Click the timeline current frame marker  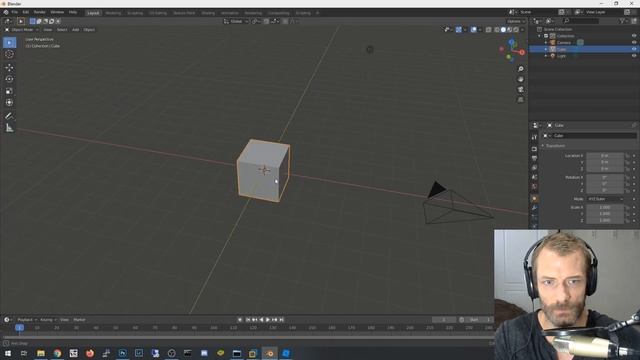(19, 327)
